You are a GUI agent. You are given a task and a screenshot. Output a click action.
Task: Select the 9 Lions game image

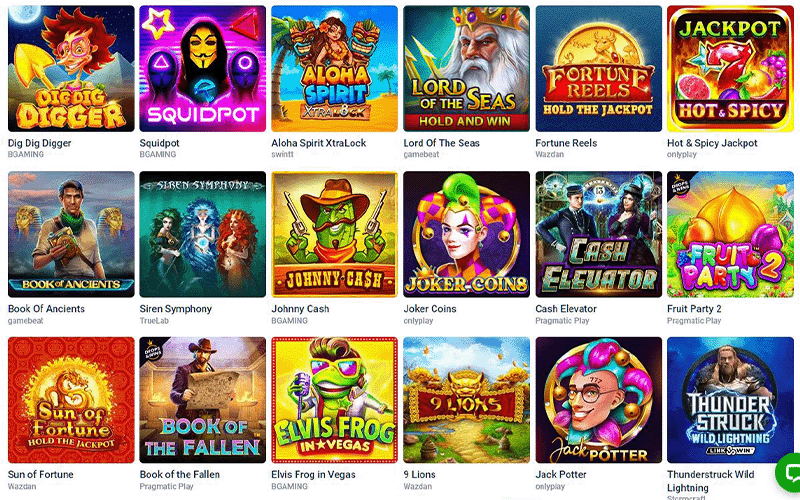click(466, 400)
